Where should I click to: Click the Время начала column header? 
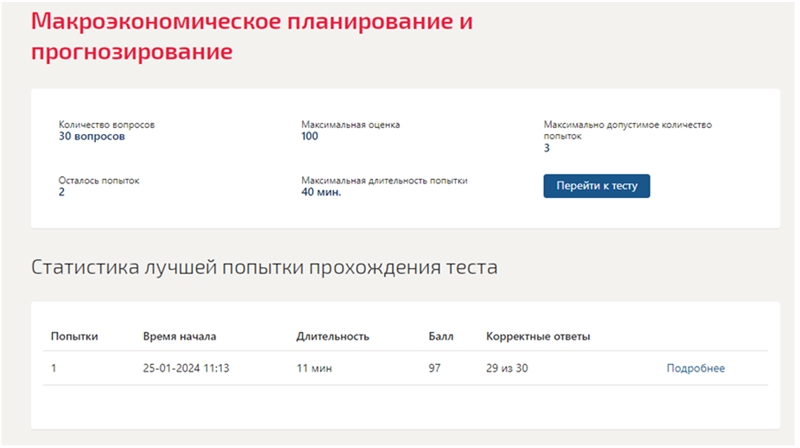[180, 336]
